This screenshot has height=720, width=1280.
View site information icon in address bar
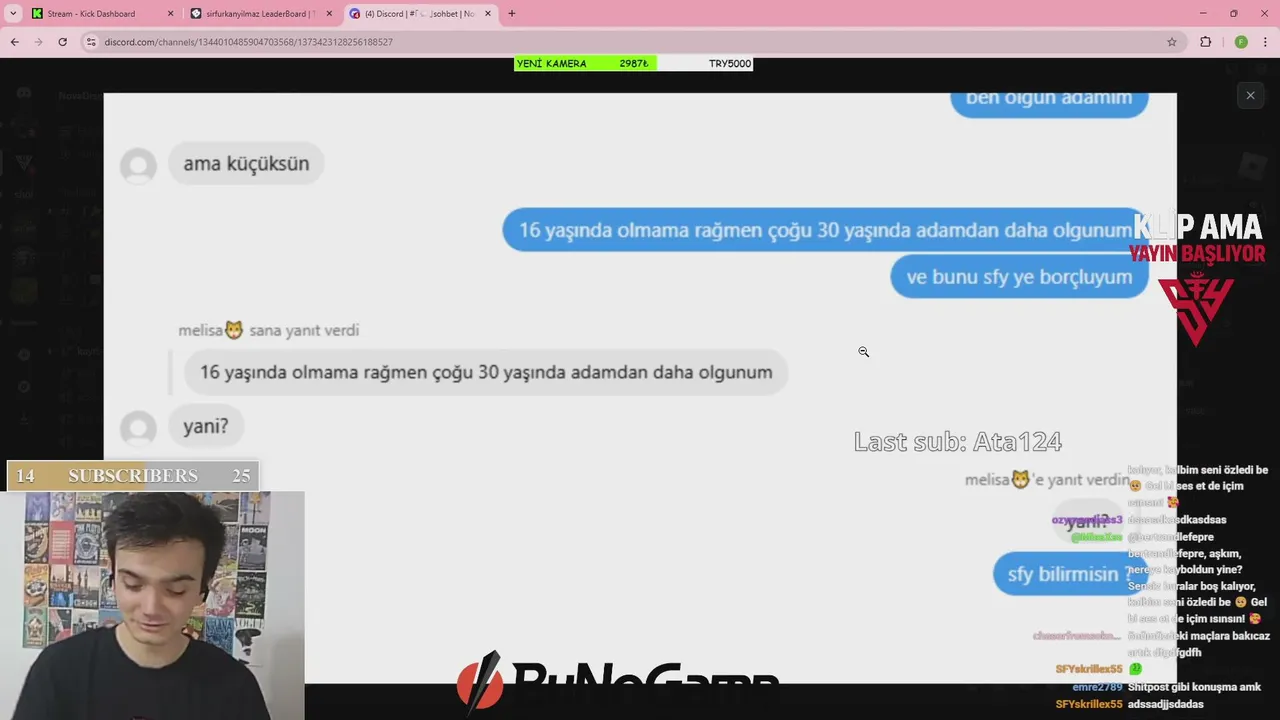pos(91,42)
